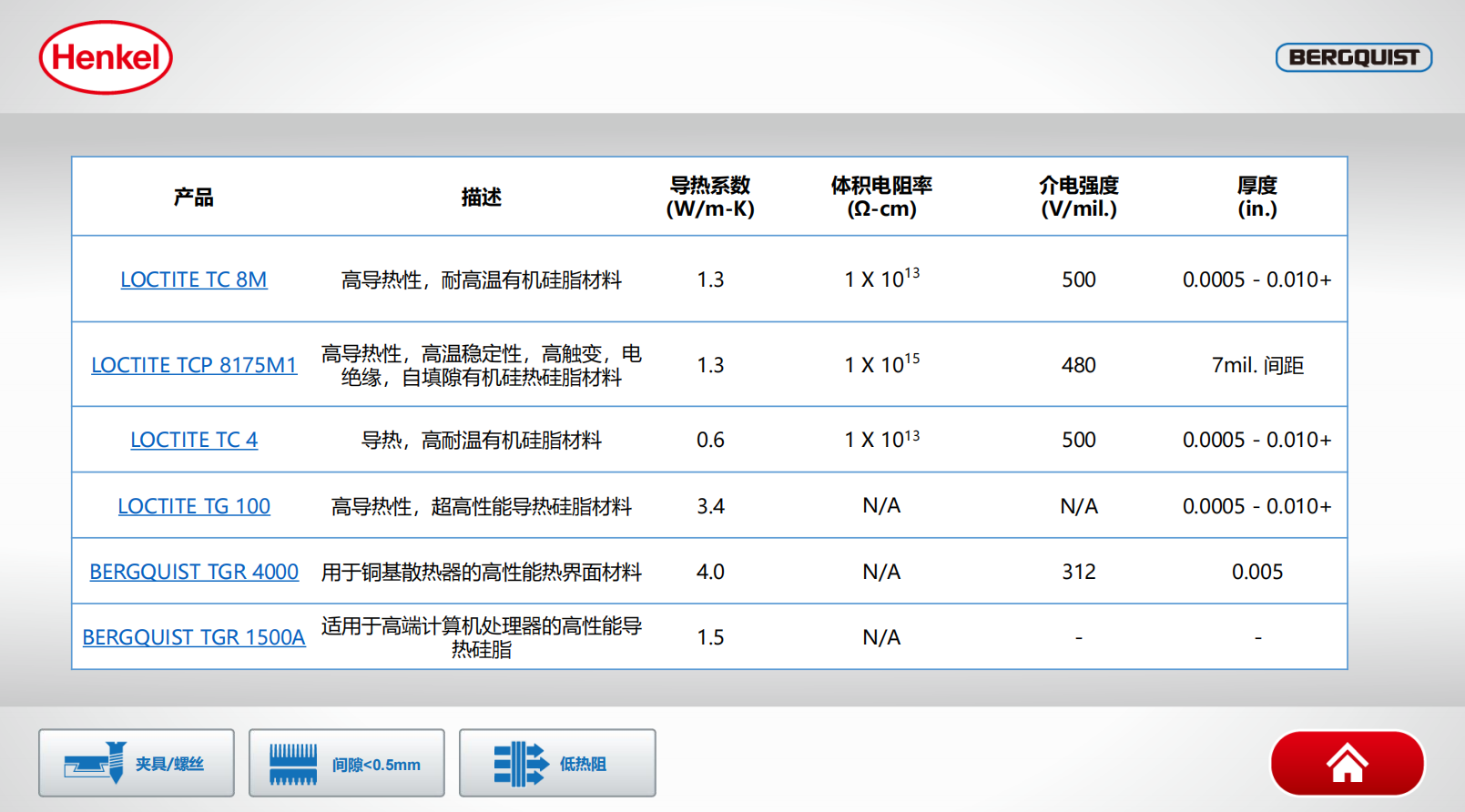
Task: Click the BERGQUIST brand logo
Action: pyautogui.click(x=1353, y=57)
